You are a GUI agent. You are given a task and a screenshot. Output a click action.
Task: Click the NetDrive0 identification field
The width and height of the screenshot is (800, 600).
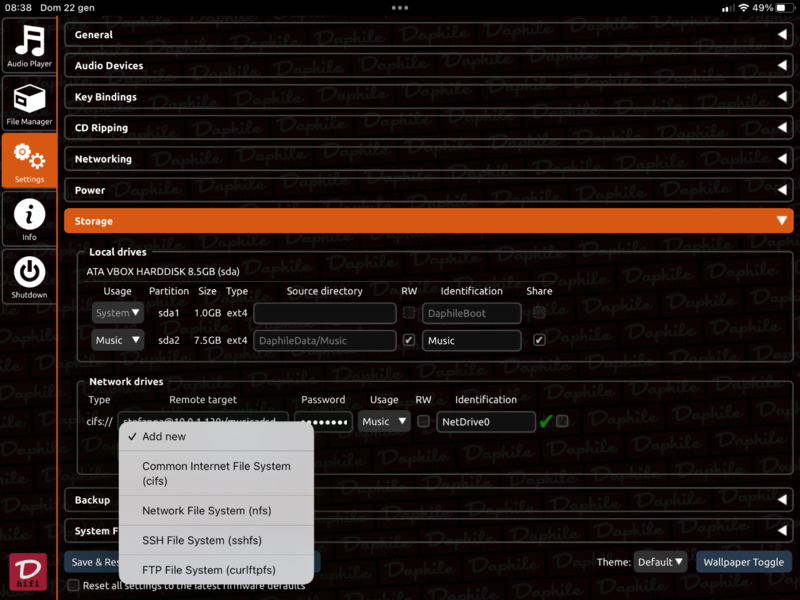(485, 422)
